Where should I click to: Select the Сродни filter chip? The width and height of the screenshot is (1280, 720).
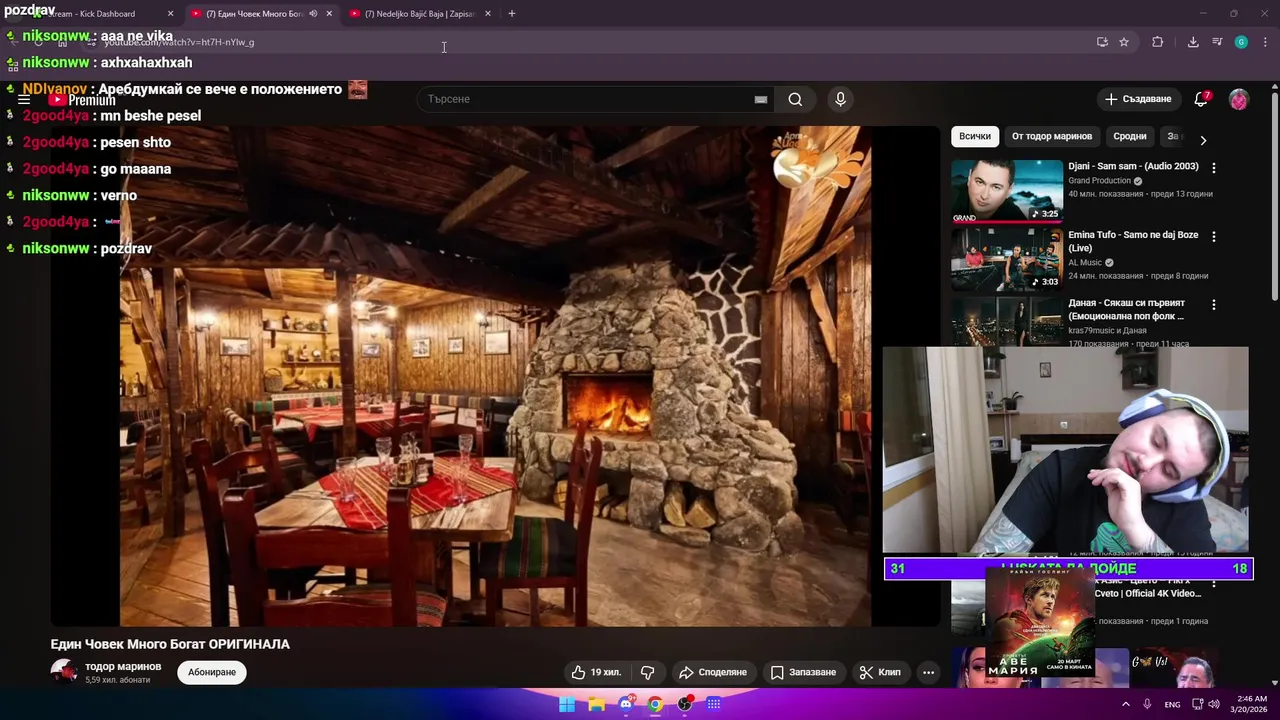point(1130,136)
